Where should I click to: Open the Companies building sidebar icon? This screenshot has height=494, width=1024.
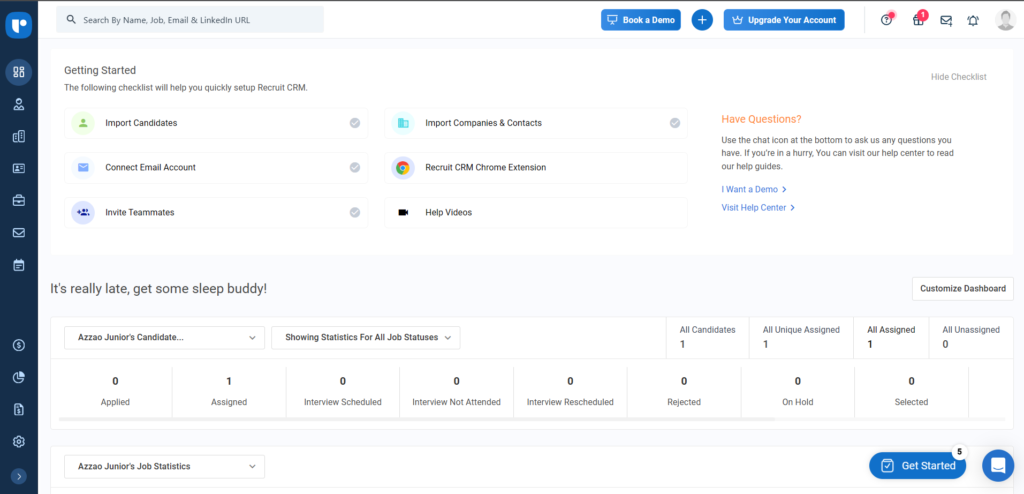click(18, 137)
